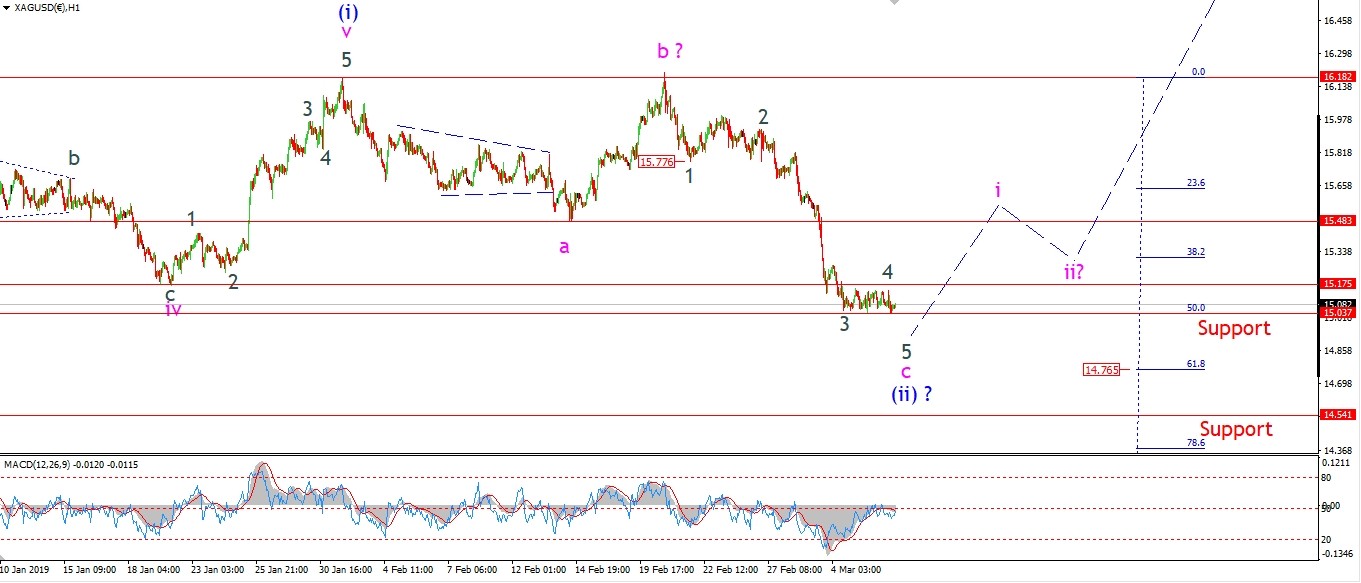Click the black 15.082 current price tag
Image resolution: width=1361 pixels, height=583 pixels.
(x=1339, y=303)
